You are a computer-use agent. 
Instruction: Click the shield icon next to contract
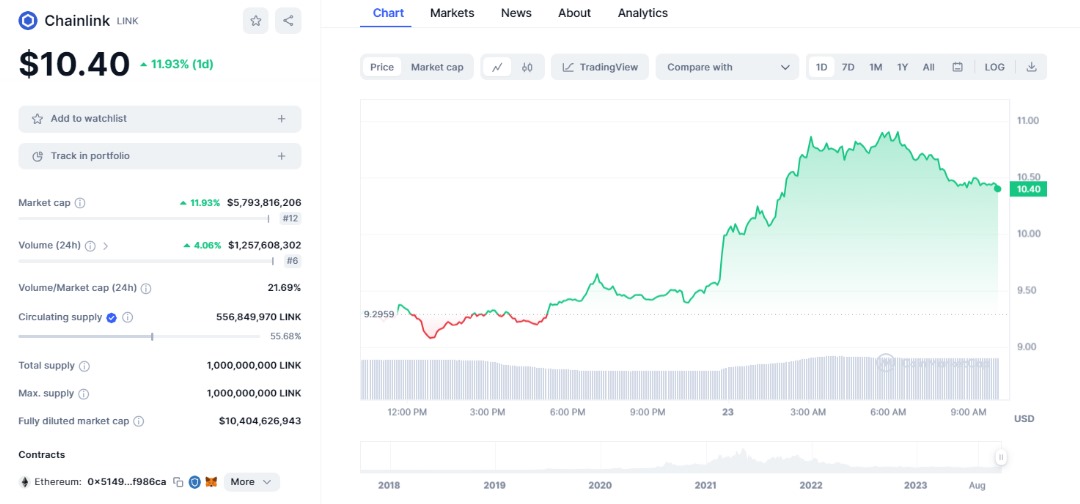point(195,482)
